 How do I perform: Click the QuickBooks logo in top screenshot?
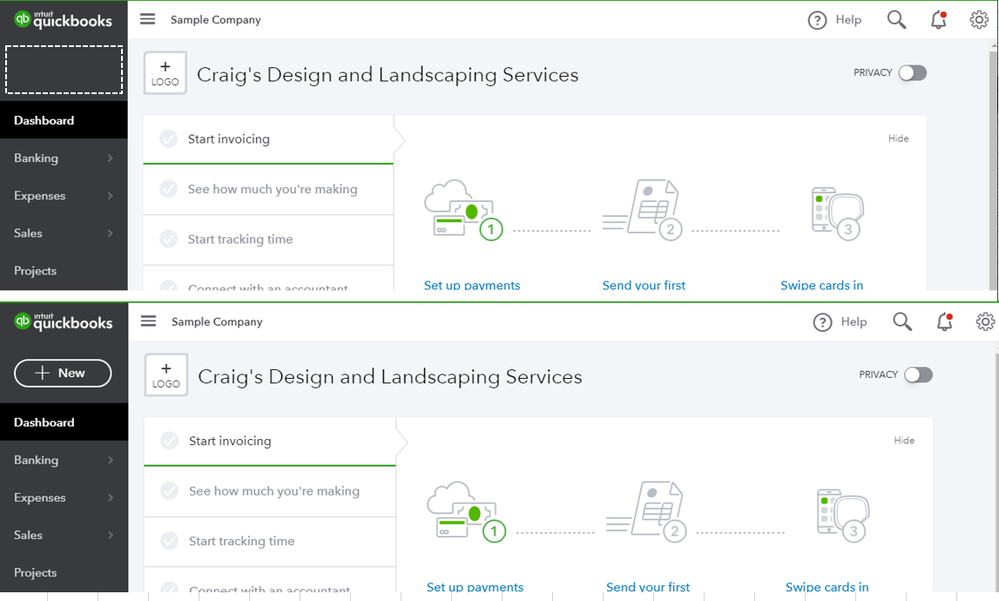coord(62,20)
